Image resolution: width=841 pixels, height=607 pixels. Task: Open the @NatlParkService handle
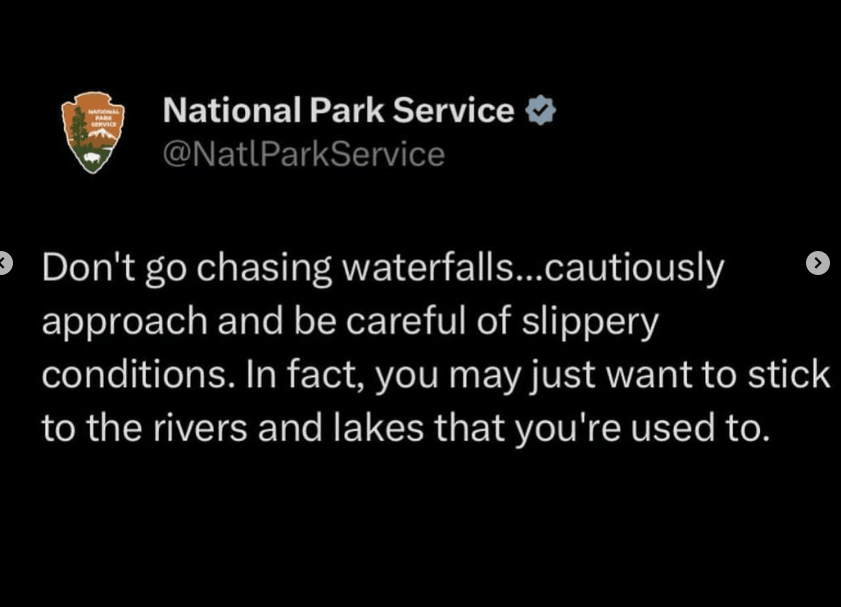point(304,154)
